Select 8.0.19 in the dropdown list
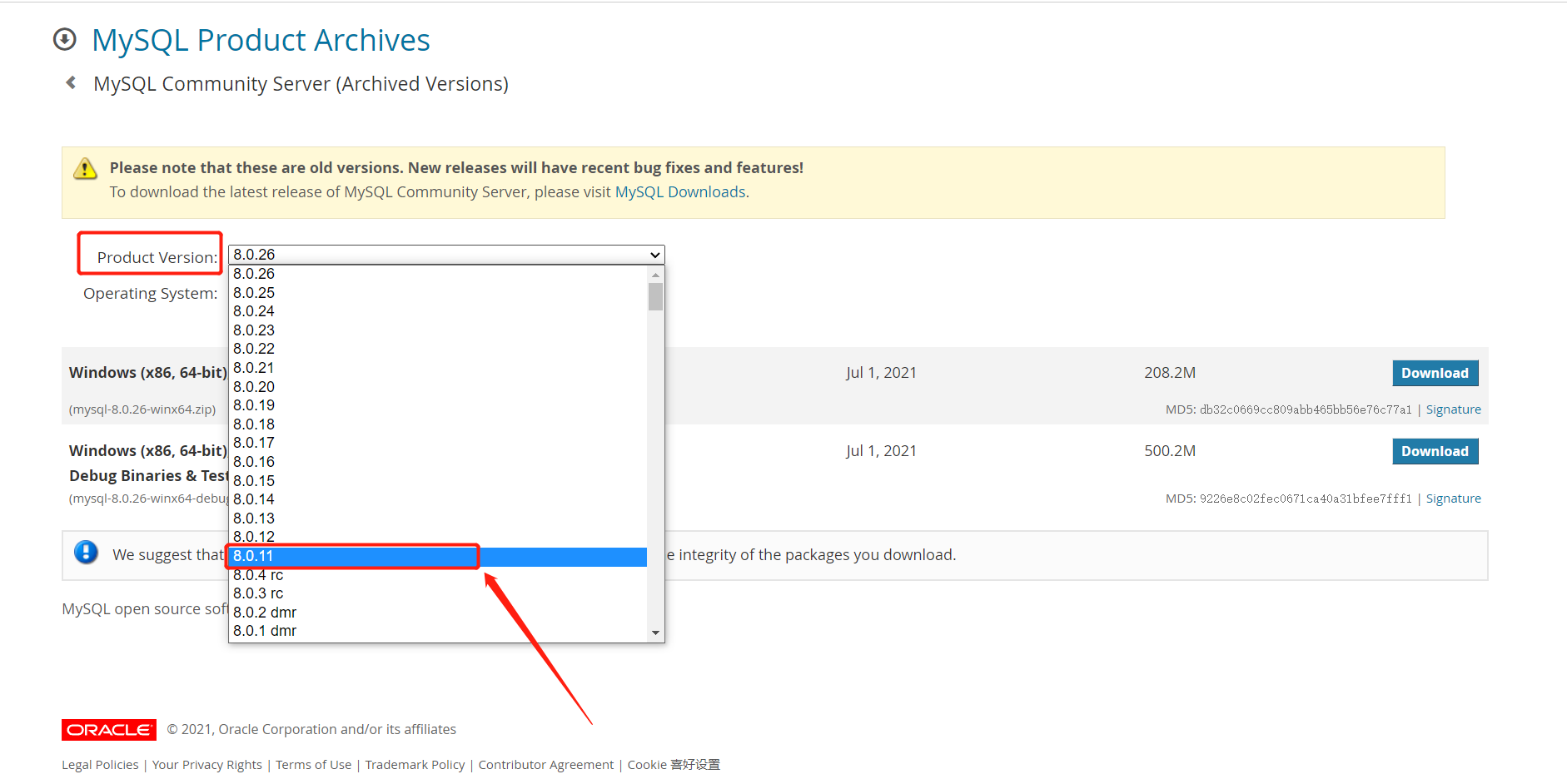 438,405
